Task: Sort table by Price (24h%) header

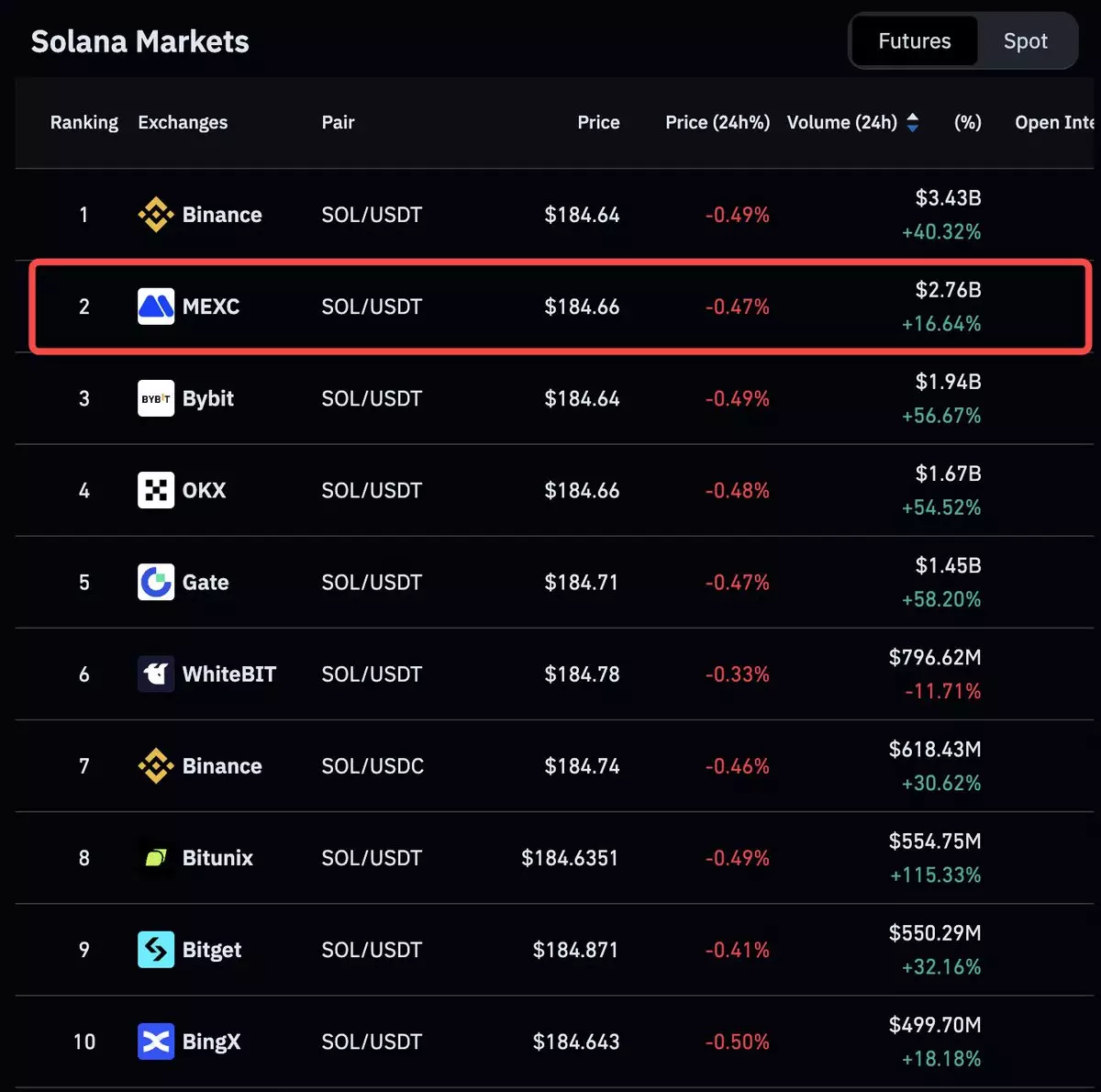Action: point(717,123)
